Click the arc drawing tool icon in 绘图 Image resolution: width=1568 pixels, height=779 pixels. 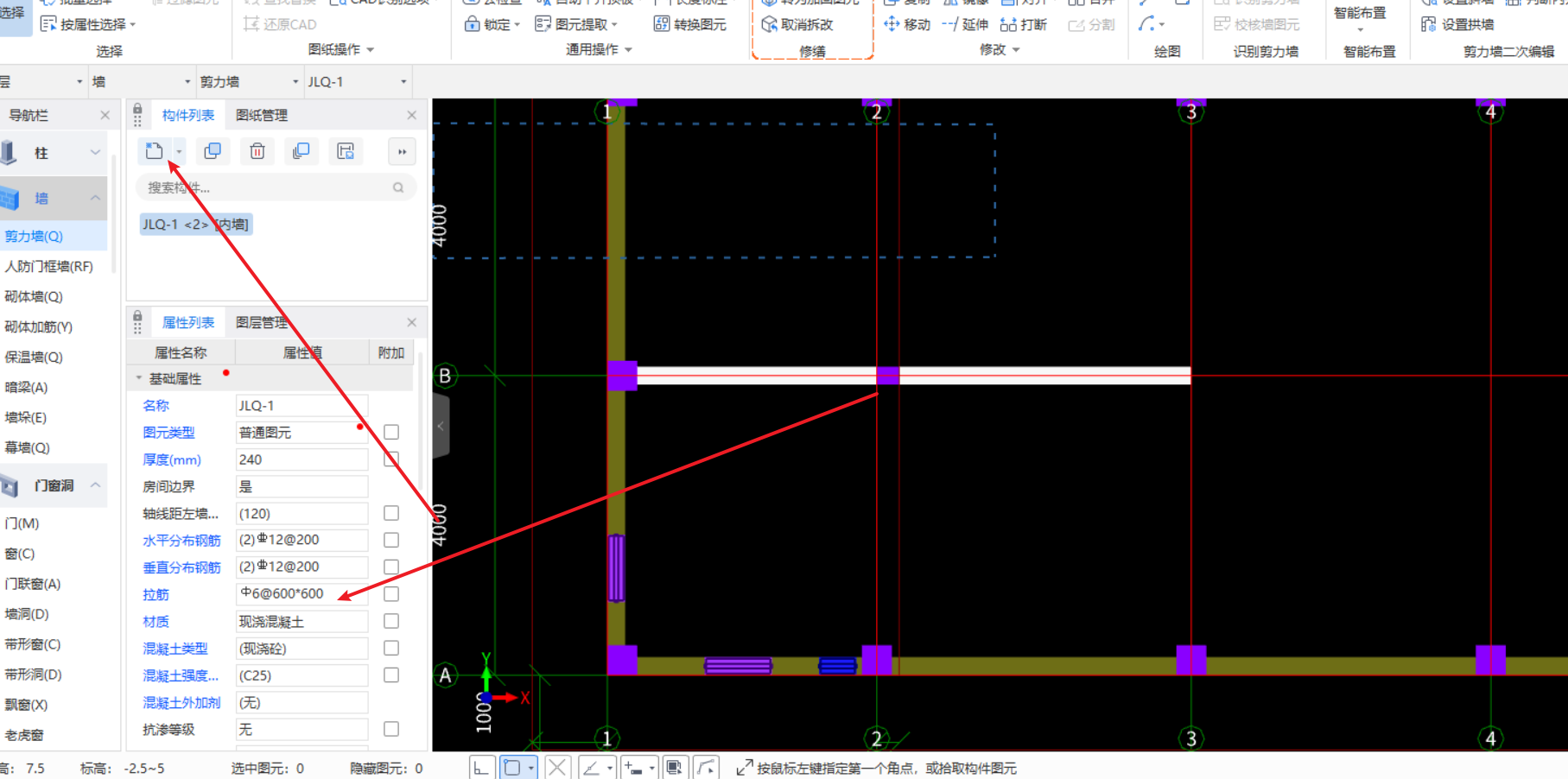click(1146, 24)
